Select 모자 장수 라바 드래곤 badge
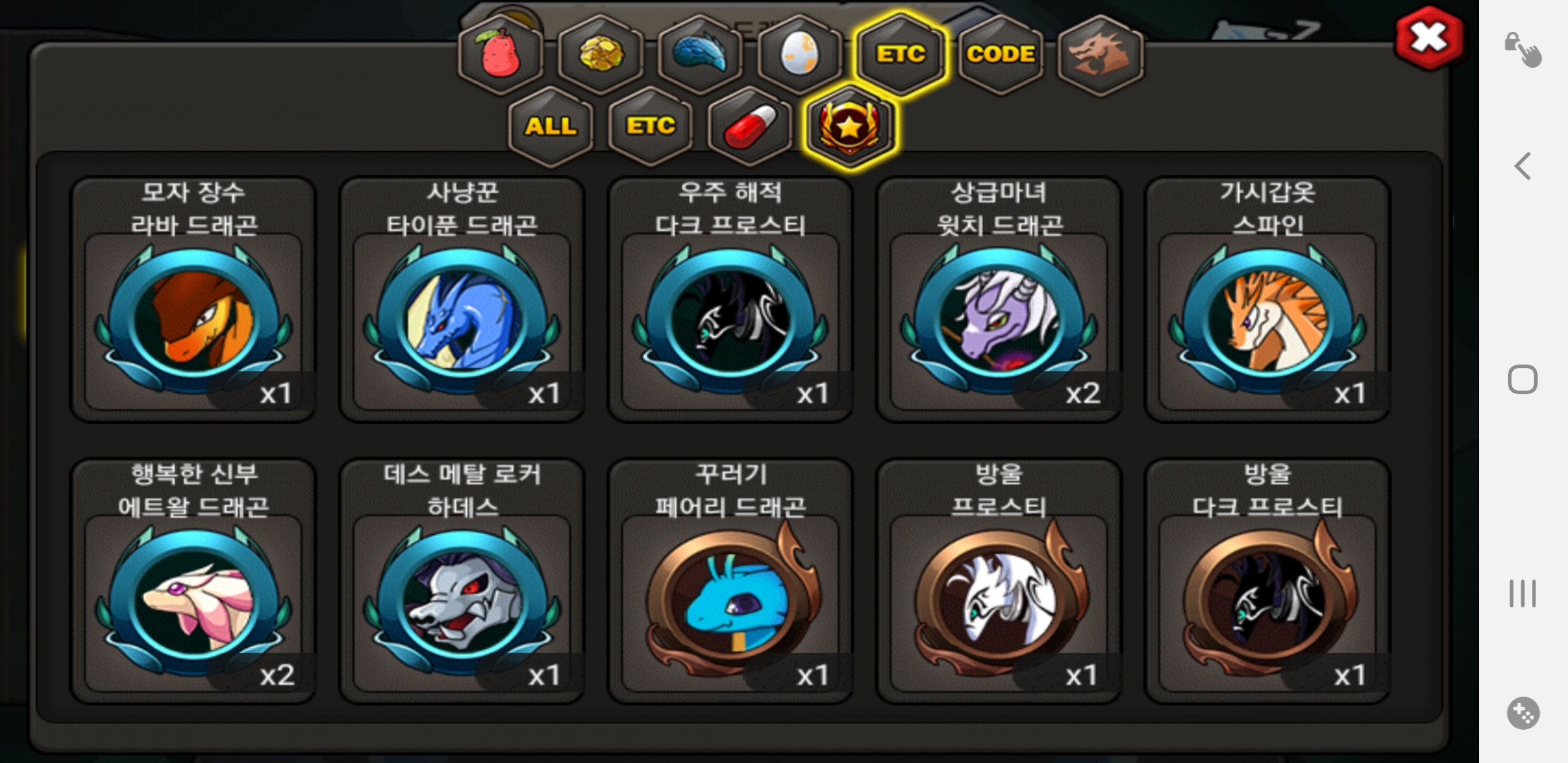 tap(193, 300)
